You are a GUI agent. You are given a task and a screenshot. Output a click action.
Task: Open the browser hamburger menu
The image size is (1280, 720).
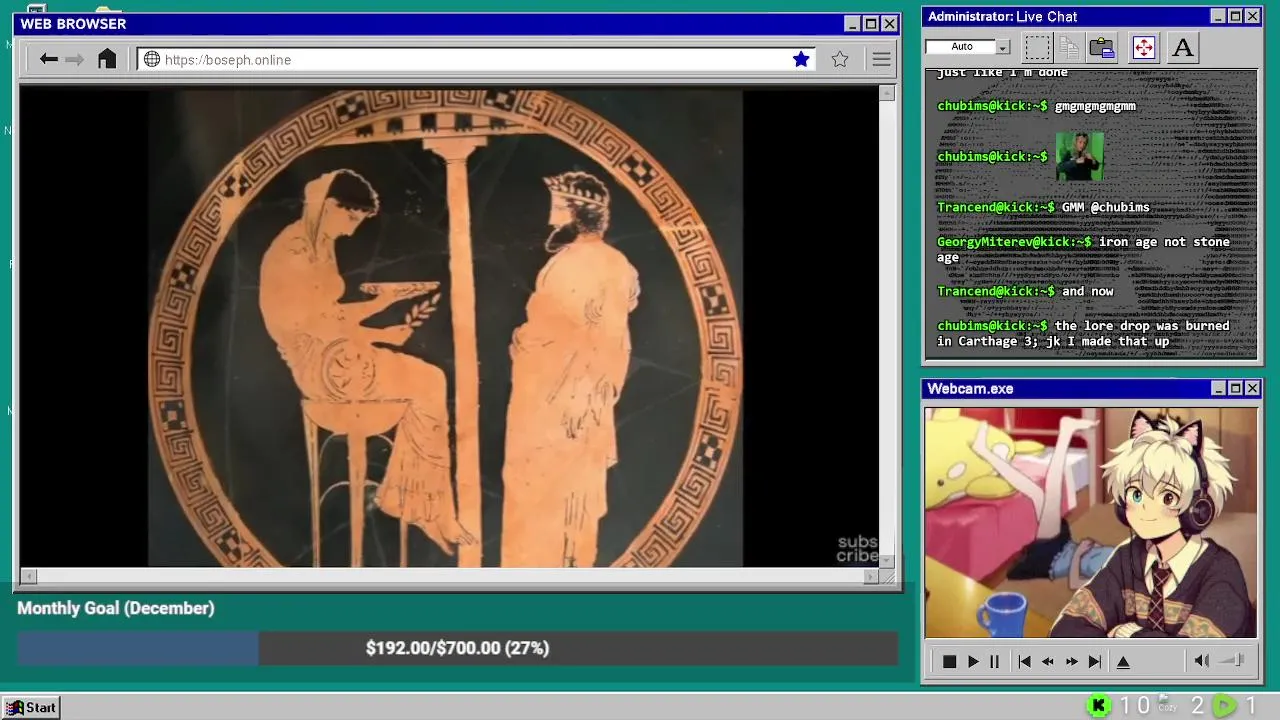click(x=881, y=59)
